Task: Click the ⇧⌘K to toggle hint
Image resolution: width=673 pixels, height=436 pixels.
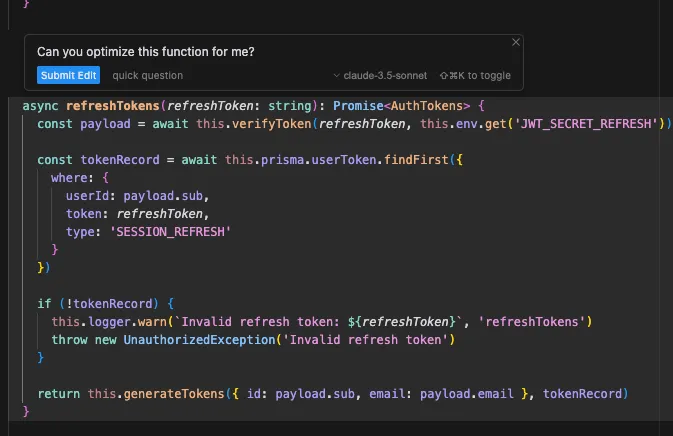Action: point(475,76)
